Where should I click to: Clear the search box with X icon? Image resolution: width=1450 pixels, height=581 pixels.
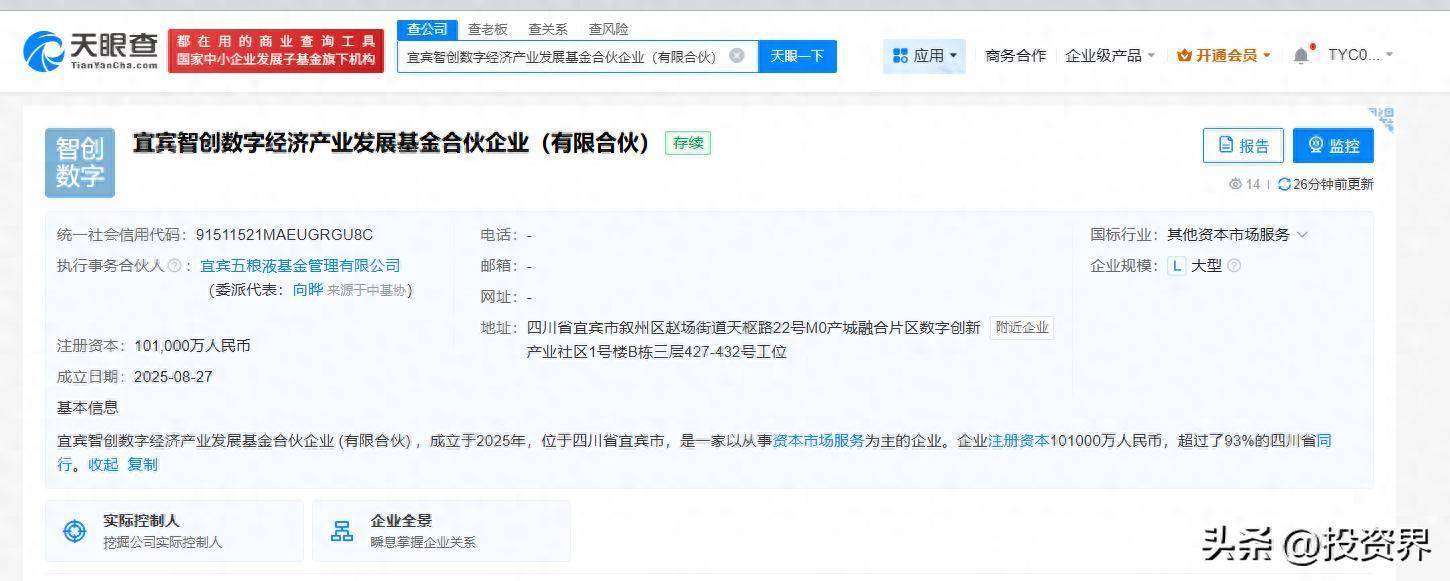[x=737, y=56]
